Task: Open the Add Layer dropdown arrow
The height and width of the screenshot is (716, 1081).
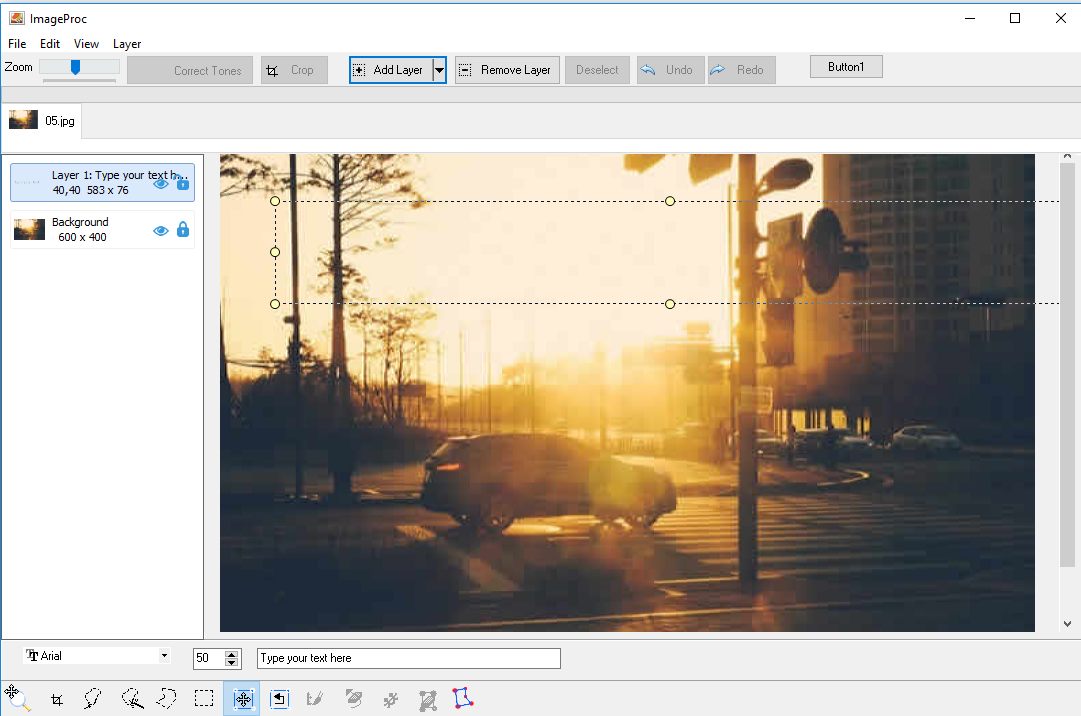Action: (439, 70)
